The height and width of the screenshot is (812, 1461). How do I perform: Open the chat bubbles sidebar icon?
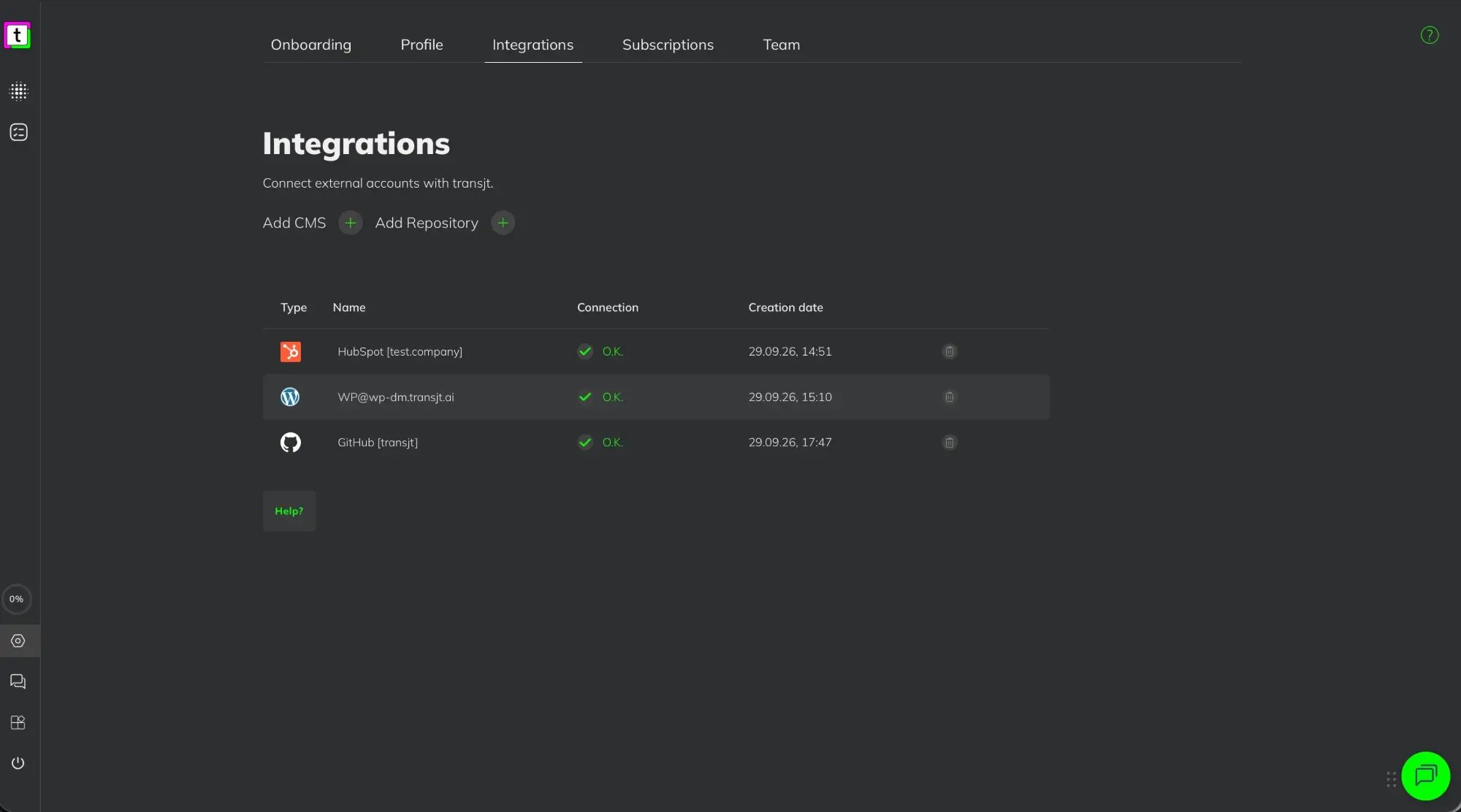tap(18, 681)
